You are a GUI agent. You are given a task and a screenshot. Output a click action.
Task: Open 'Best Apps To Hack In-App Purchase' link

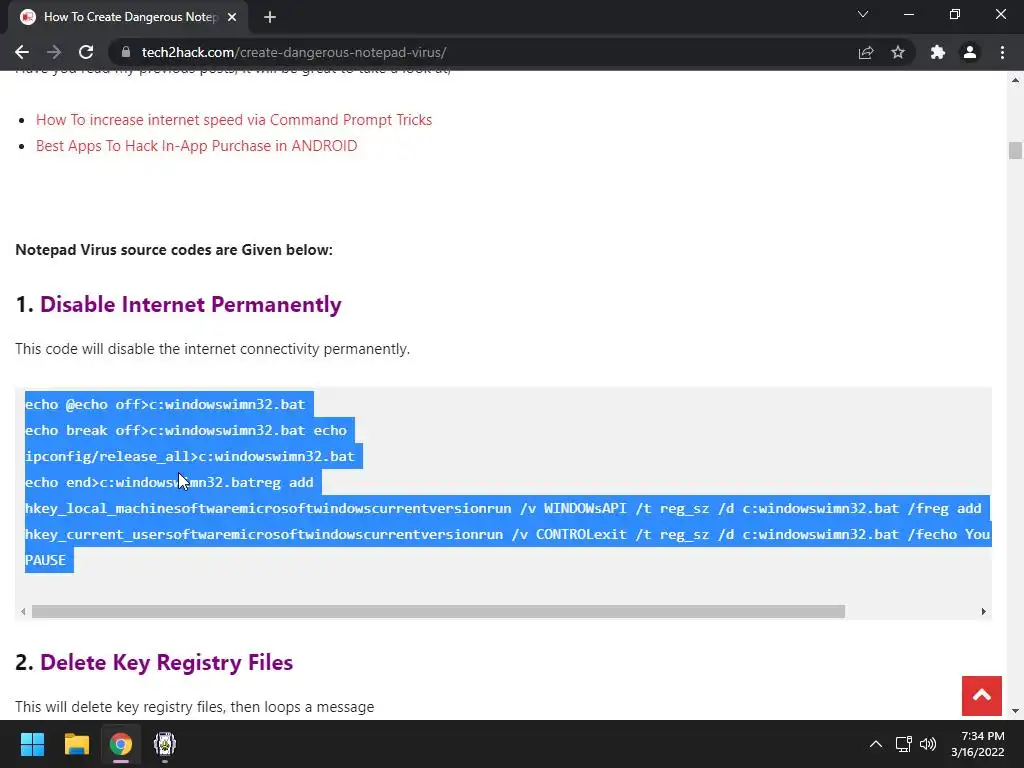pos(197,146)
